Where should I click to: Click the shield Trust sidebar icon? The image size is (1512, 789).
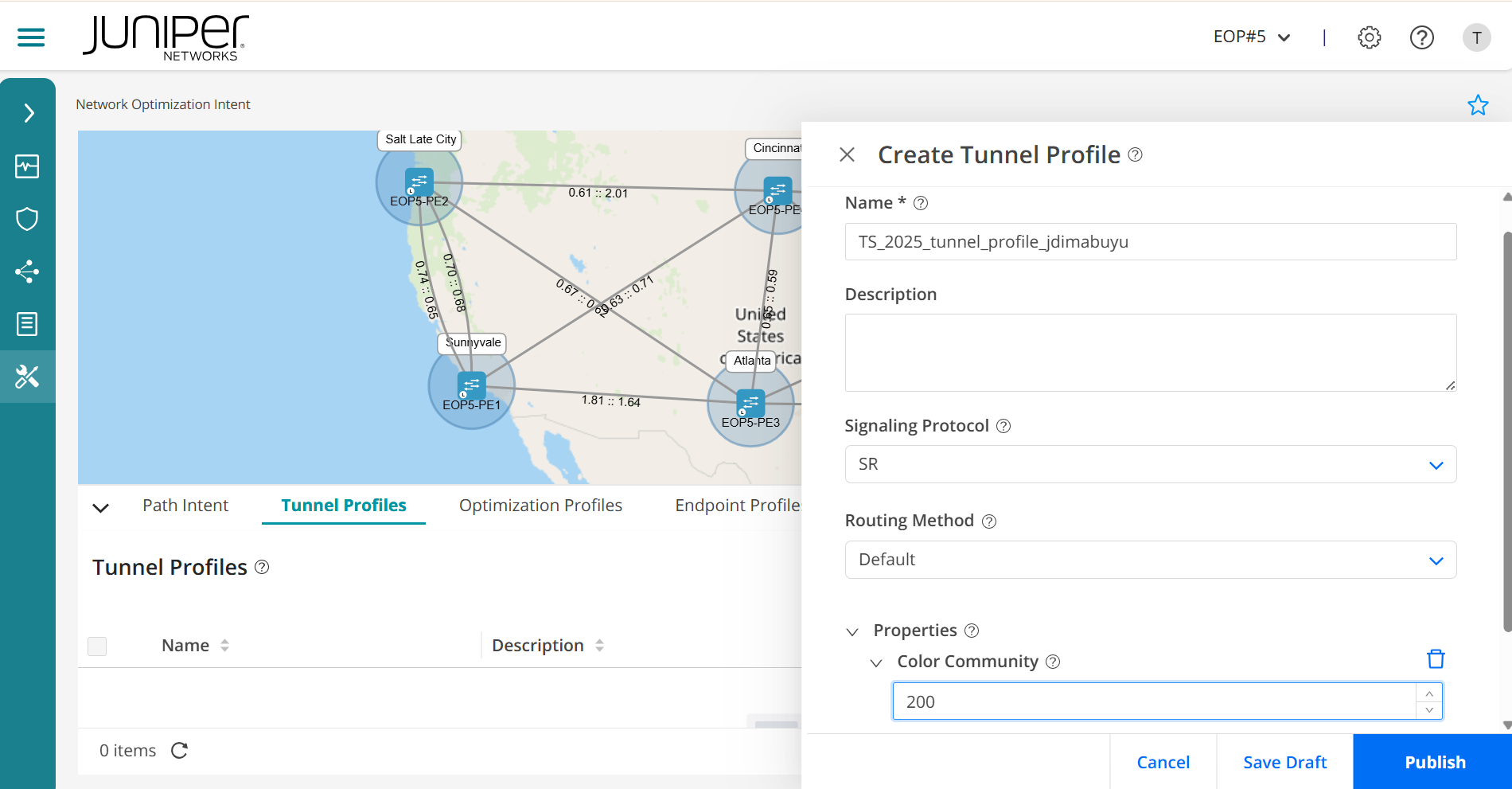coord(27,219)
